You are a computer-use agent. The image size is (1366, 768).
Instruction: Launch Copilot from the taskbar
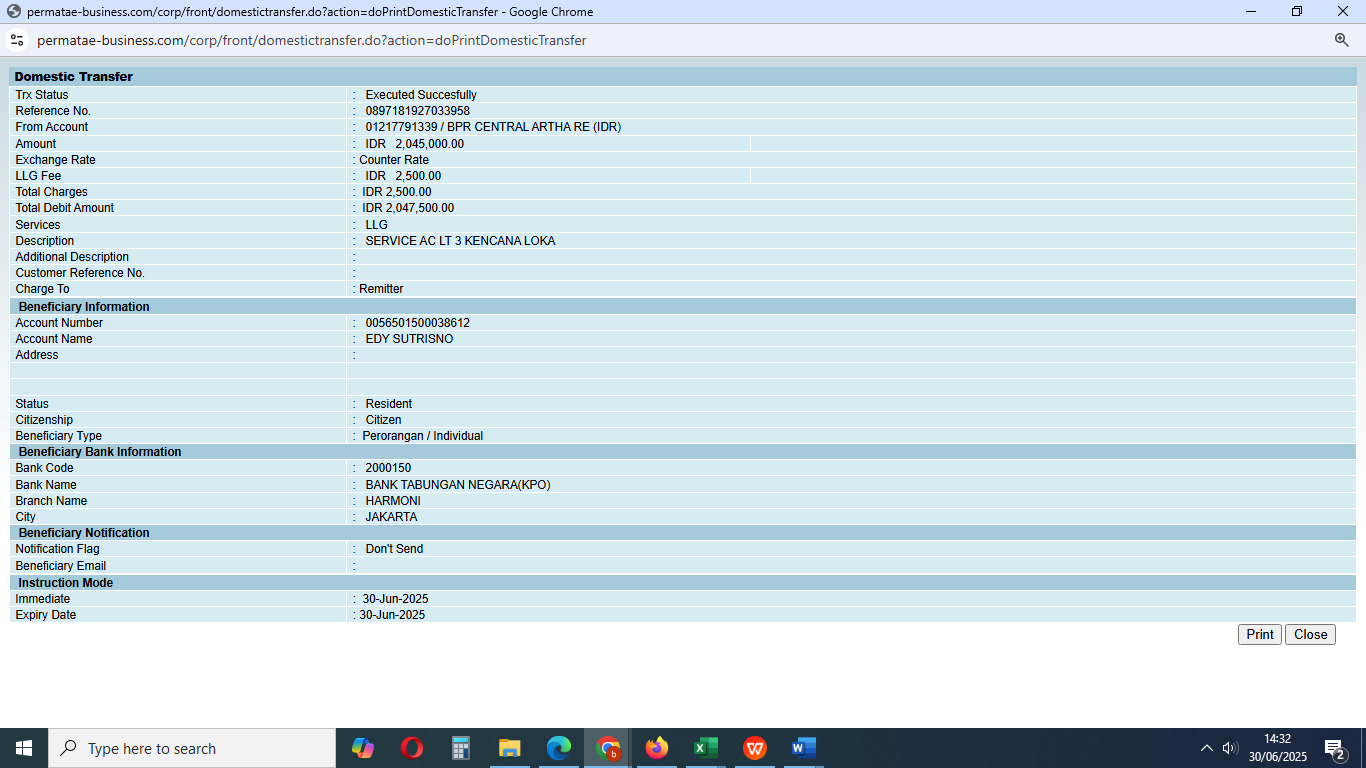(x=362, y=748)
